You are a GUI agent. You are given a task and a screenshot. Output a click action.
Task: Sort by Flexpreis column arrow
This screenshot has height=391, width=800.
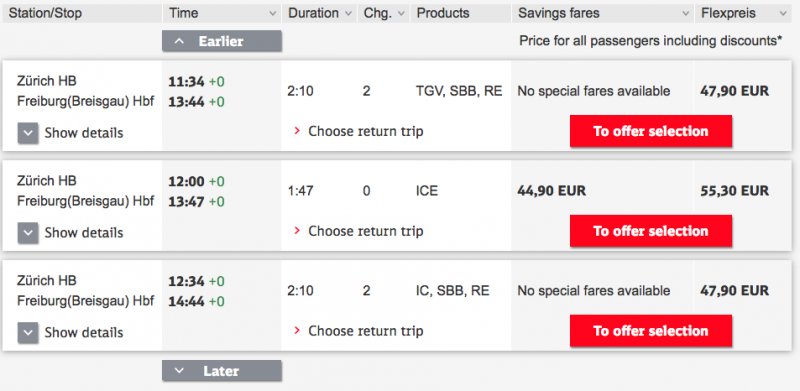pyautogui.click(x=783, y=14)
